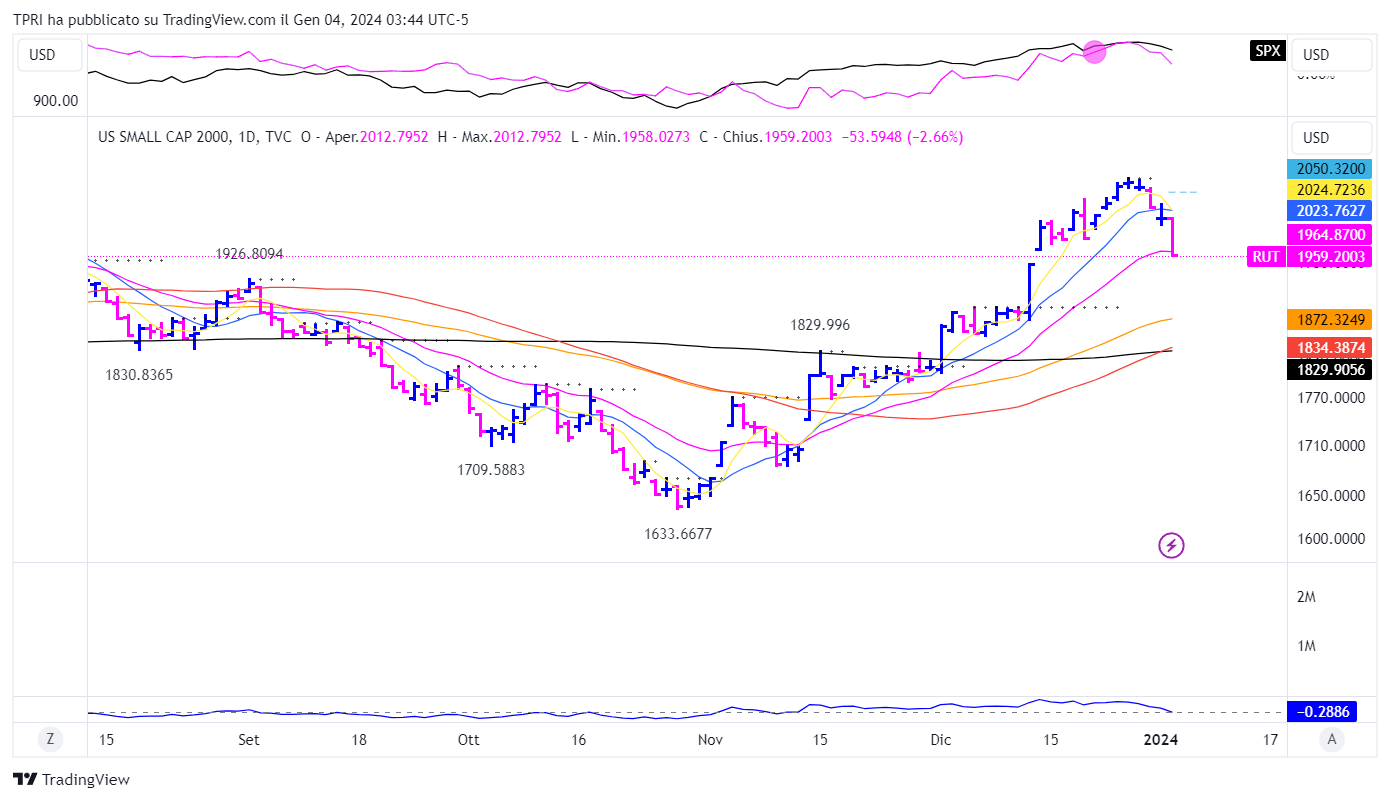Click the magenta RUT symbol label
The image size is (1390, 801).
tap(1266, 257)
